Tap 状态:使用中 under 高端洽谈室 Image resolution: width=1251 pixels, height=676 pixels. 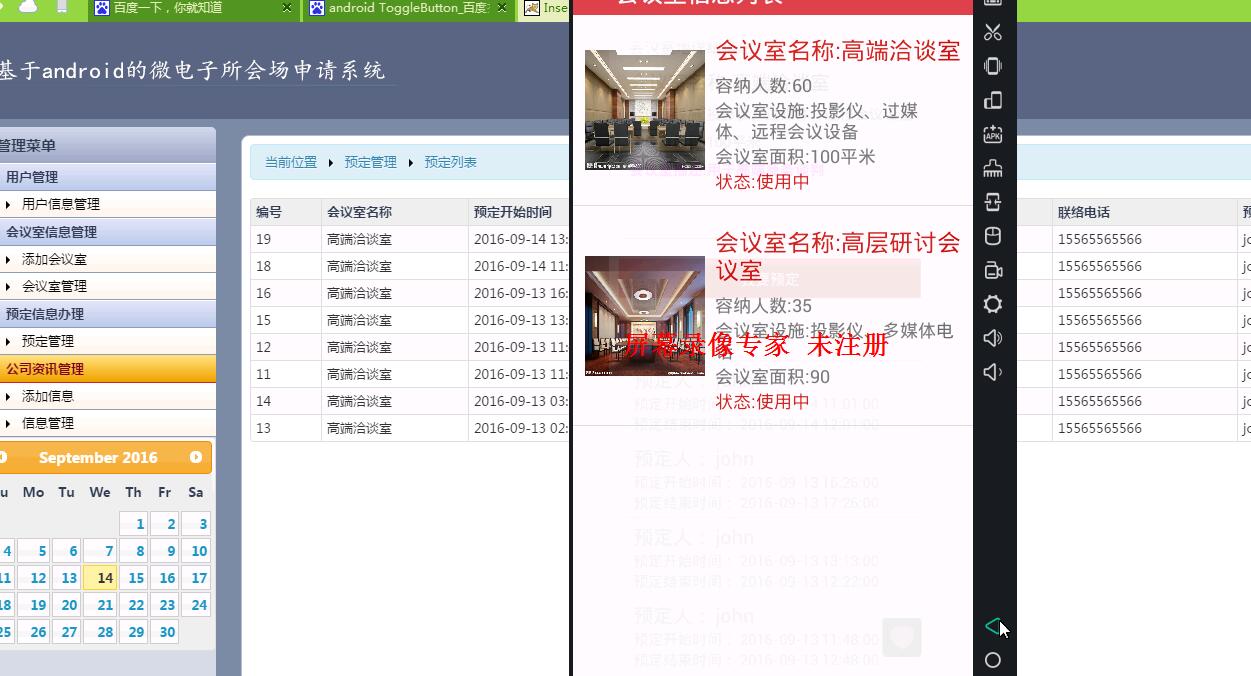763,181
